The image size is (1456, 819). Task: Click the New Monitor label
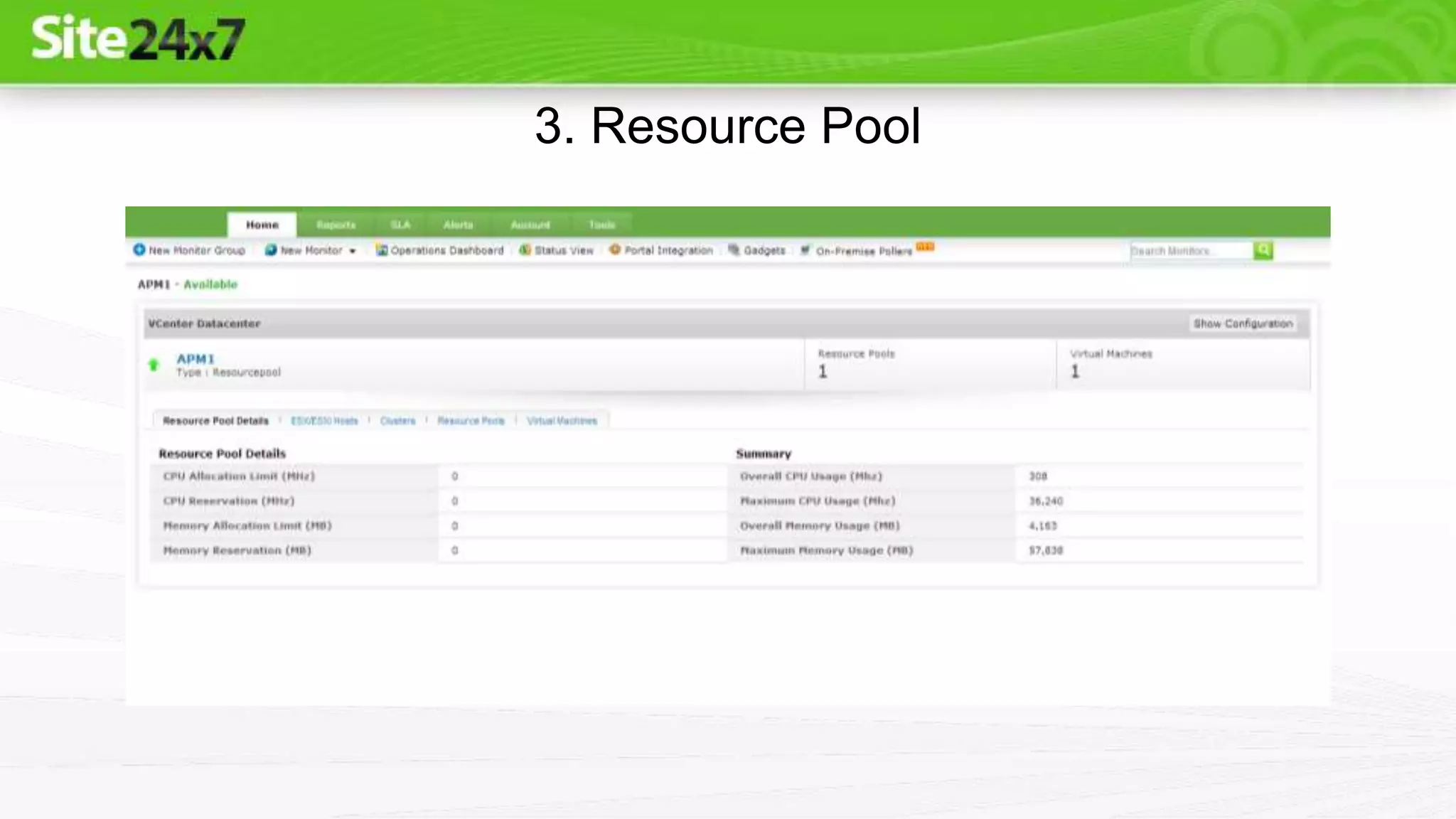pos(311,250)
